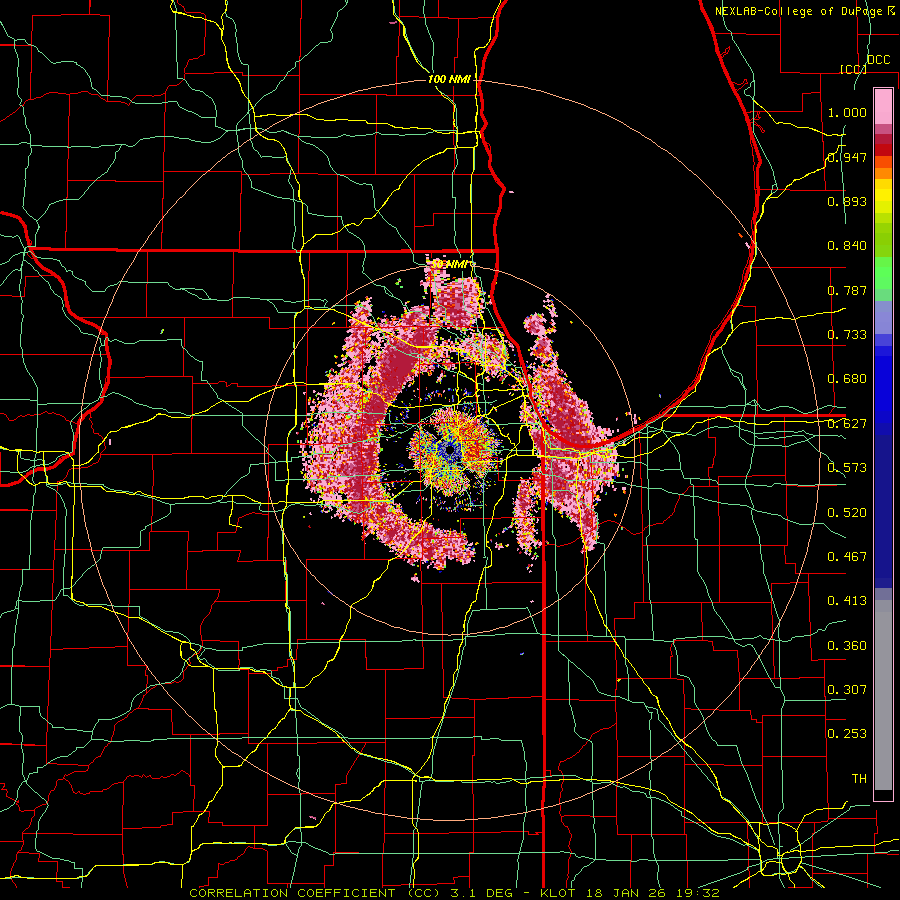
Task: Click the bright green color bar segment
Action: [883, 273]
